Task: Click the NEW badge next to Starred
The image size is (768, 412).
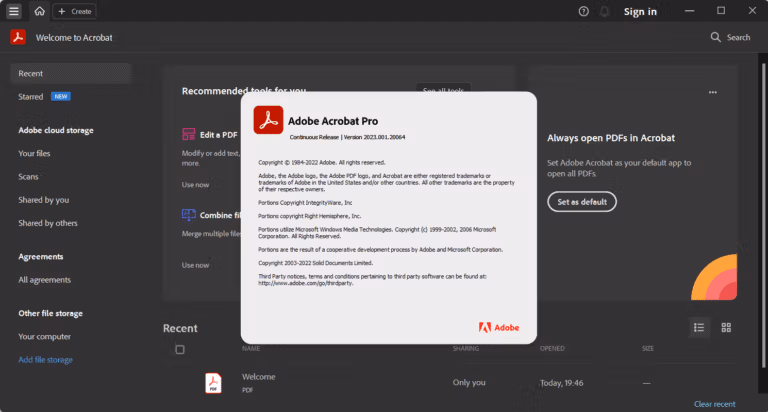Action: coord(61,97)
